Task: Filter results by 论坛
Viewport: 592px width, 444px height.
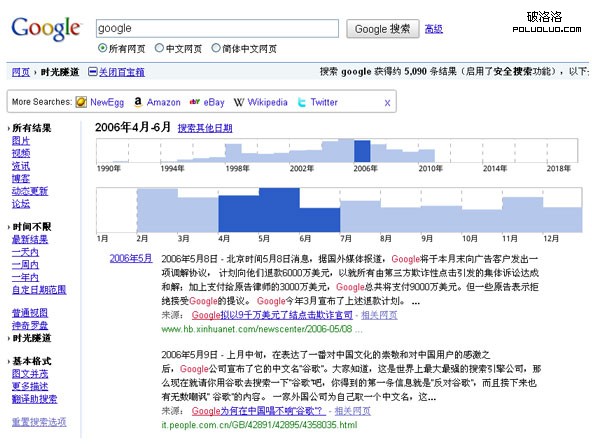Action: tap(21, 204)
